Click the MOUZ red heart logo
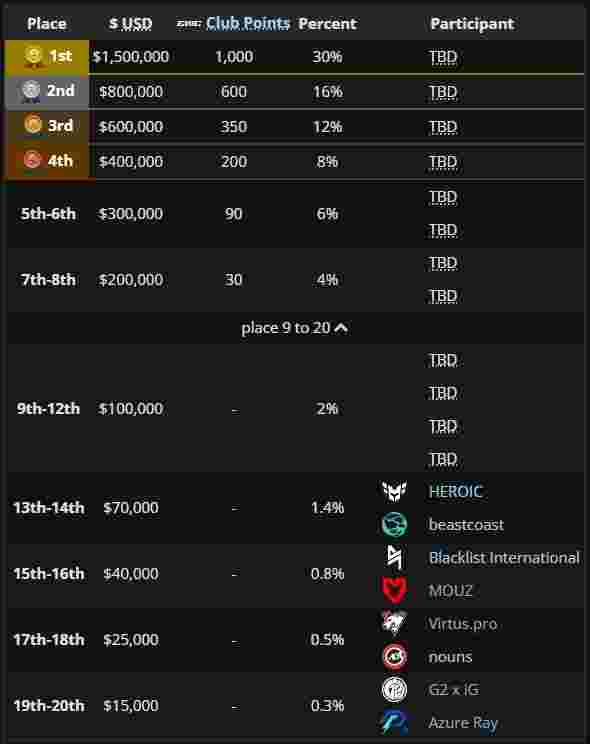 pyautogui.click(x=394, y=590)
